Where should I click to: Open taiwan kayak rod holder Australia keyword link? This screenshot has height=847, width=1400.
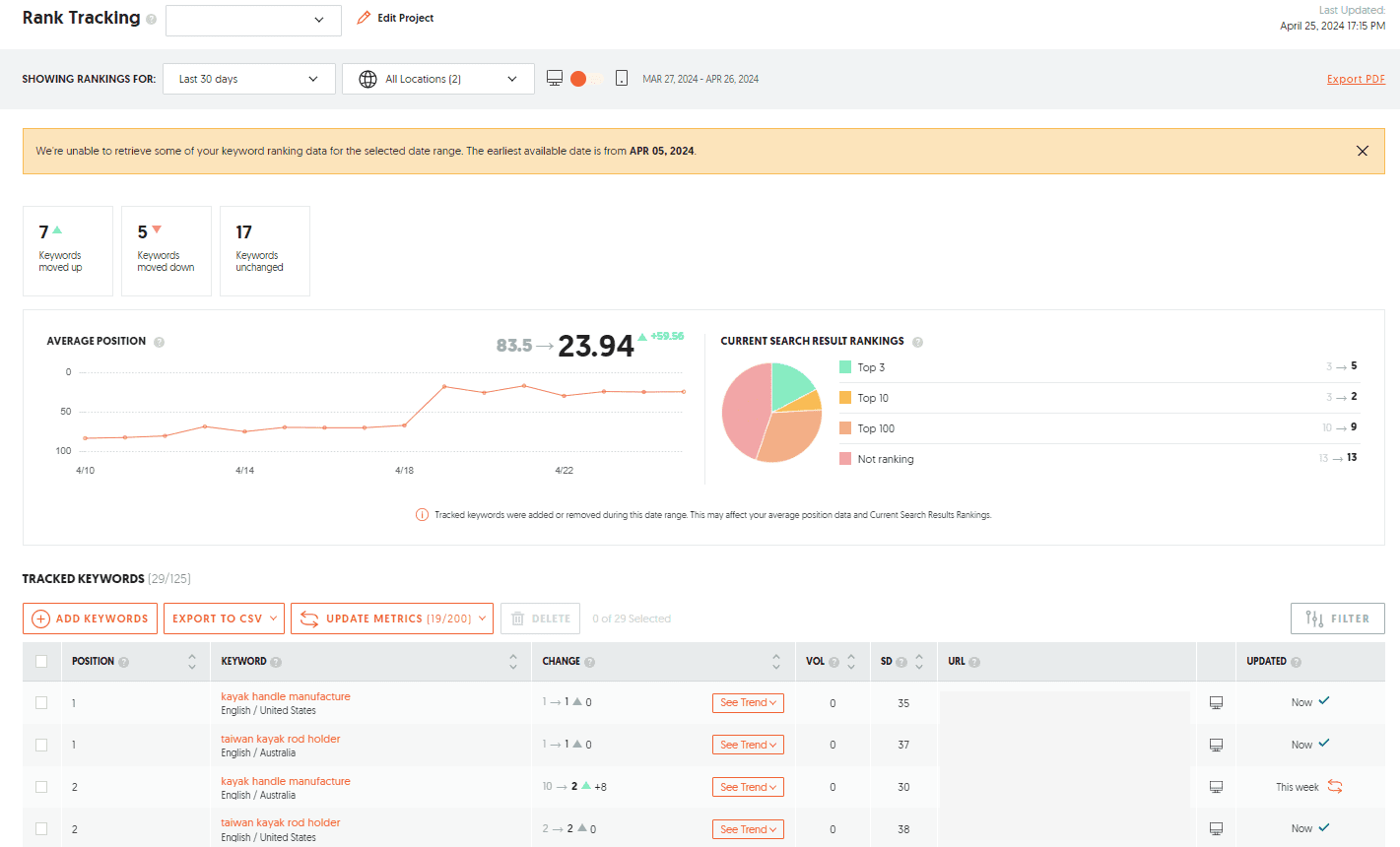tap(281, 739)
